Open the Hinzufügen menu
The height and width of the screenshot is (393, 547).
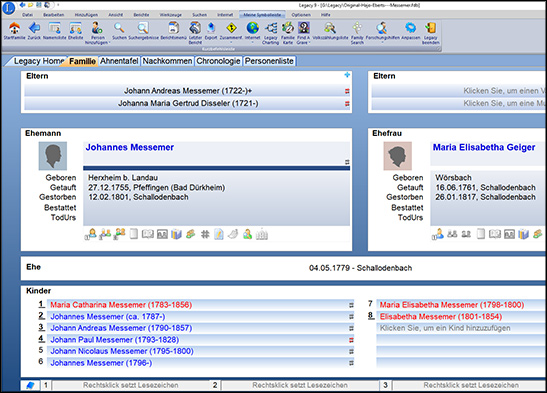[x=86, y=15]
